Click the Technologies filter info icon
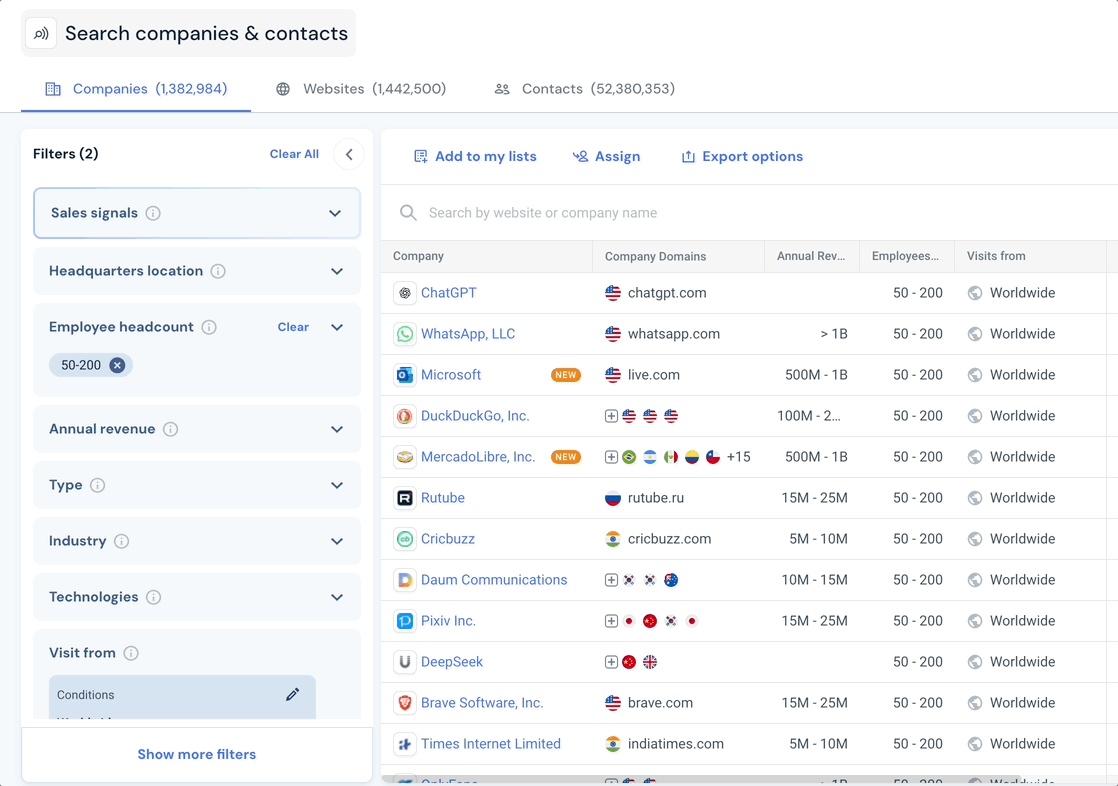The width and height of the screenshot is (1118, 786). tap(153, 597)
